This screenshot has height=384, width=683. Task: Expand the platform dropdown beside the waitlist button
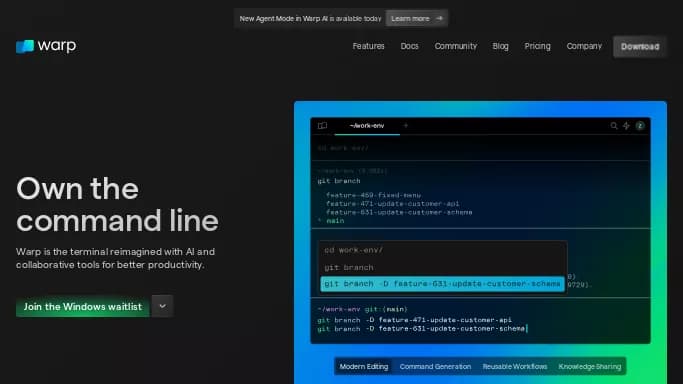(162, 306)
